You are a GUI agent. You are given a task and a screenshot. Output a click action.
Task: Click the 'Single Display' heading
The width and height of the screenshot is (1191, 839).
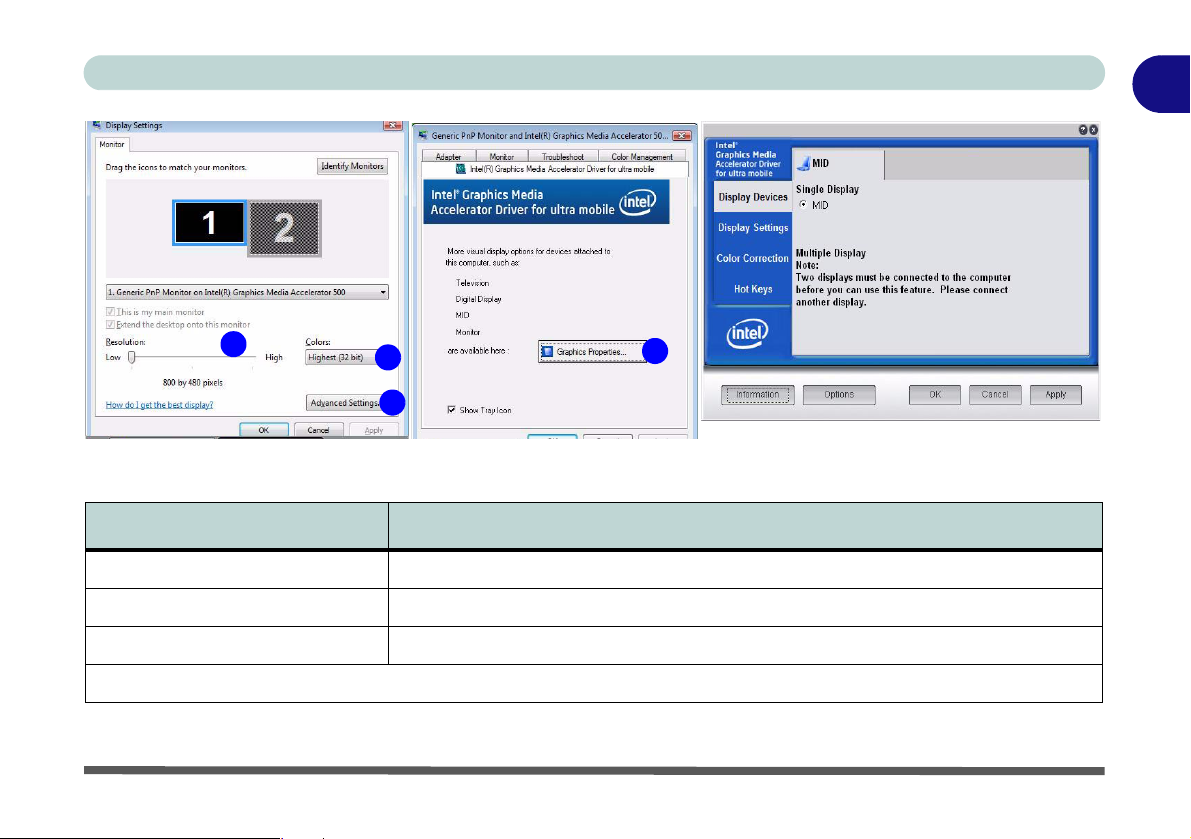click(x=827, y=190)
